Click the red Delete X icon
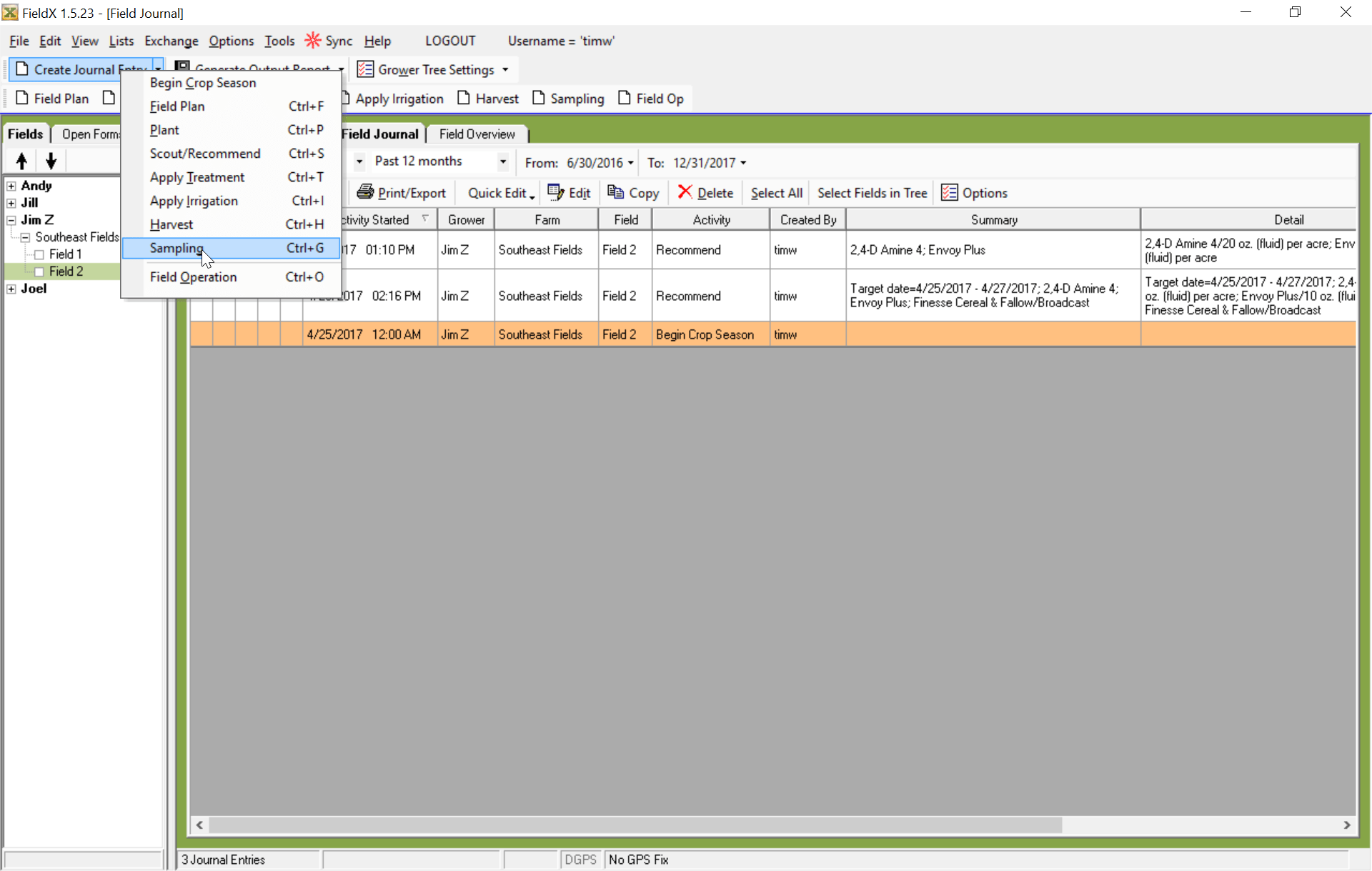Viewport: 1372px width, 871px height. pos(685,192)
